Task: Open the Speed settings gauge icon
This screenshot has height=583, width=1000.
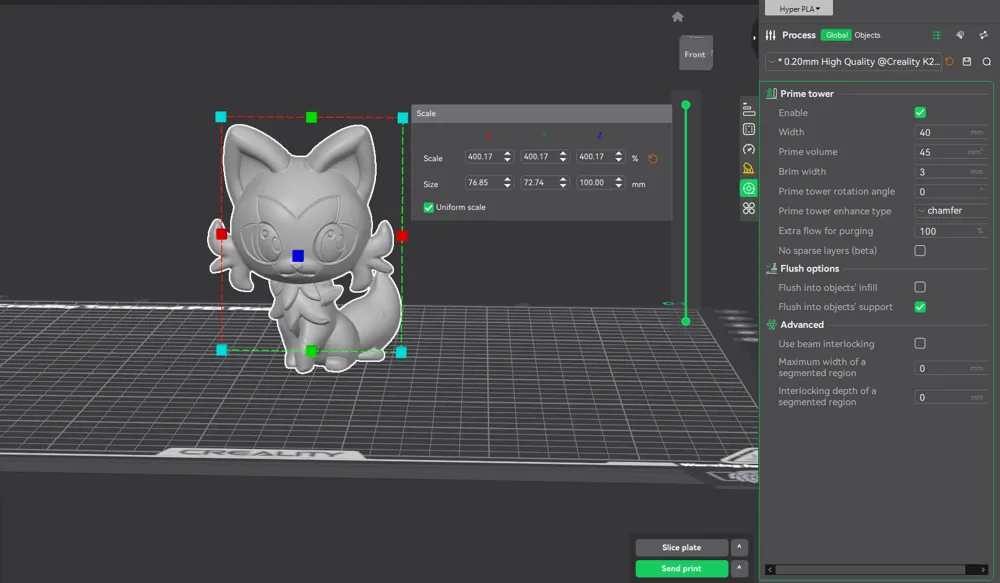Action: [749, 149]
